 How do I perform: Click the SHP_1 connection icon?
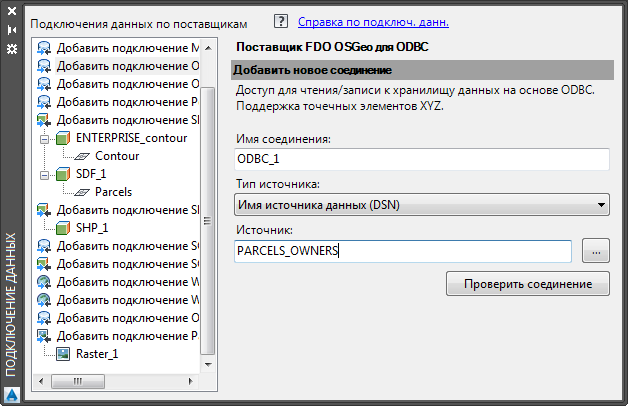tap(64, 228)
